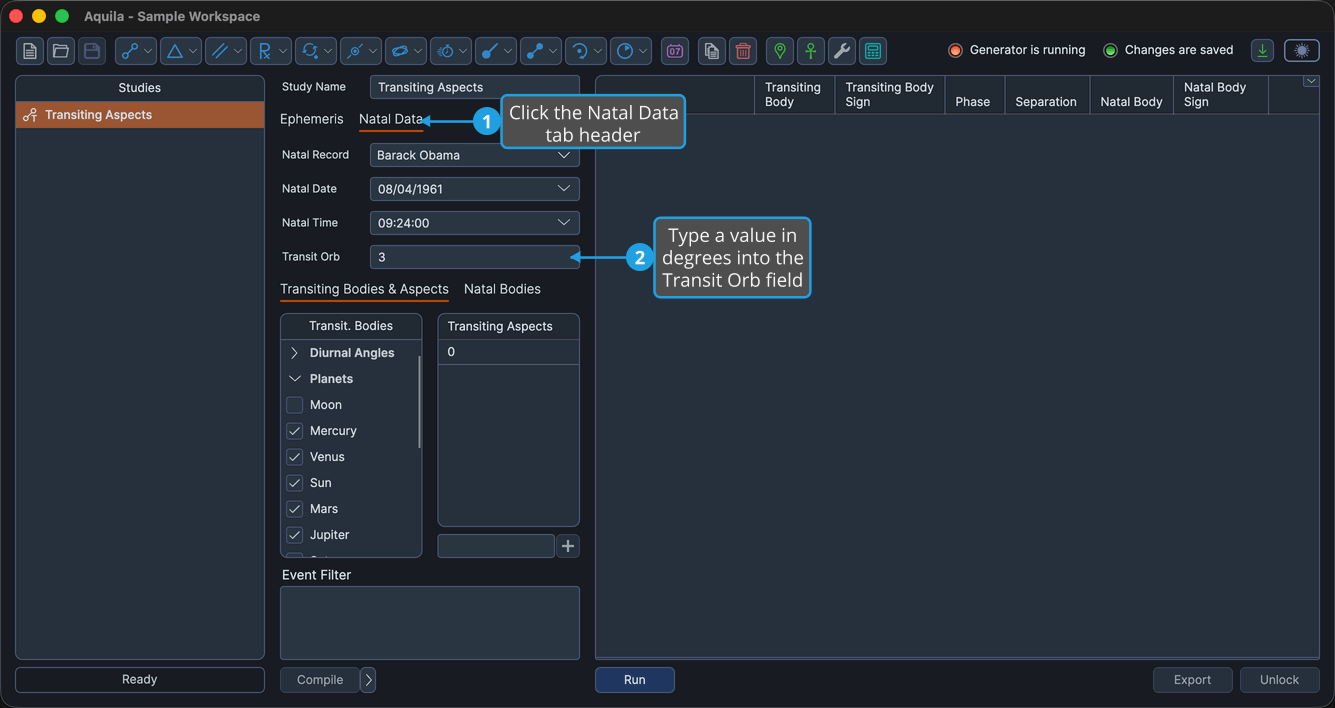The image size is (1335, 708).
Task: Click the Unlock button
Action: click(1280, 680)
